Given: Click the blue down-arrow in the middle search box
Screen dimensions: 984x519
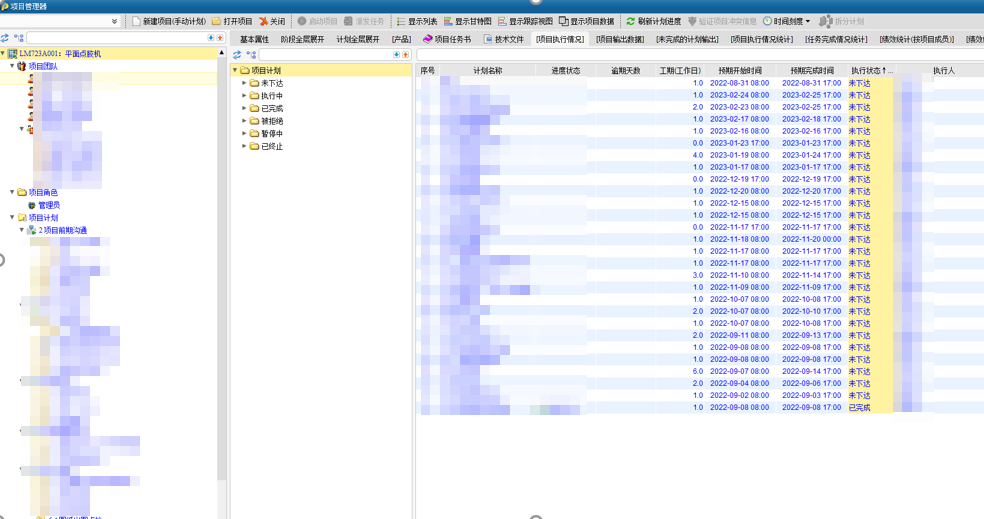Looking at the screenshot, I should (397, 55).
